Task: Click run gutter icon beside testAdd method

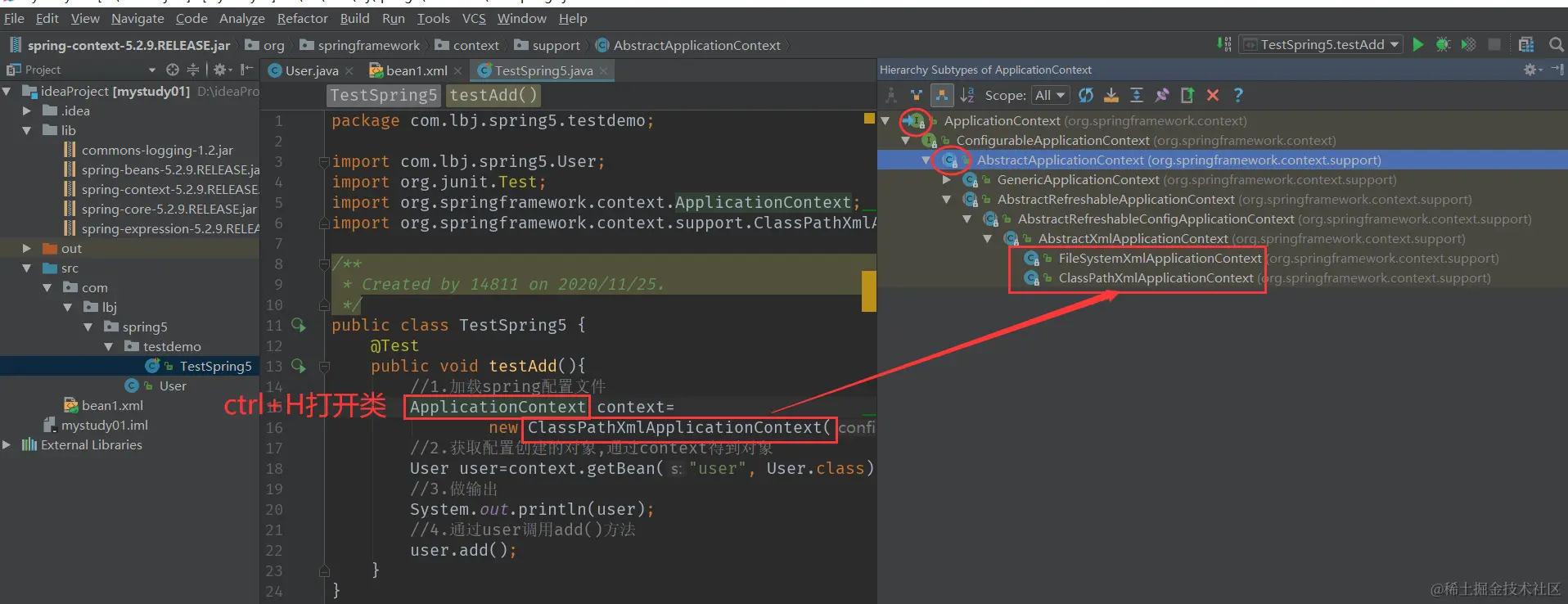Action: pos(299,366)
